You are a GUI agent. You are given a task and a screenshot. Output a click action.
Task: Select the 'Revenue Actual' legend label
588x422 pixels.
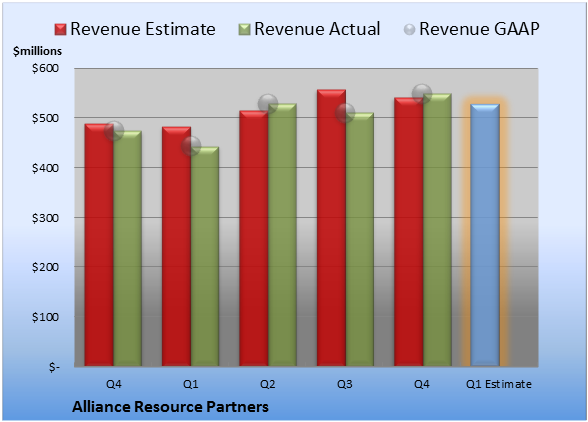click(x=317, y=29)
